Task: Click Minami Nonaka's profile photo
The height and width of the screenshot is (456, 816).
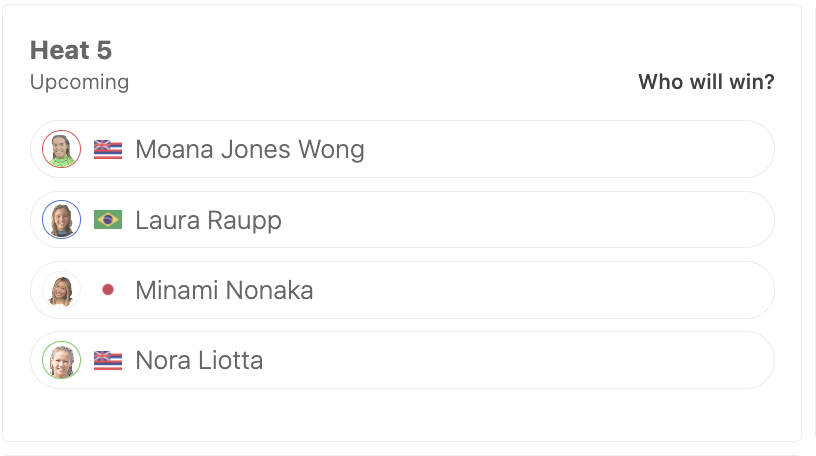Action: pos(61,289)
